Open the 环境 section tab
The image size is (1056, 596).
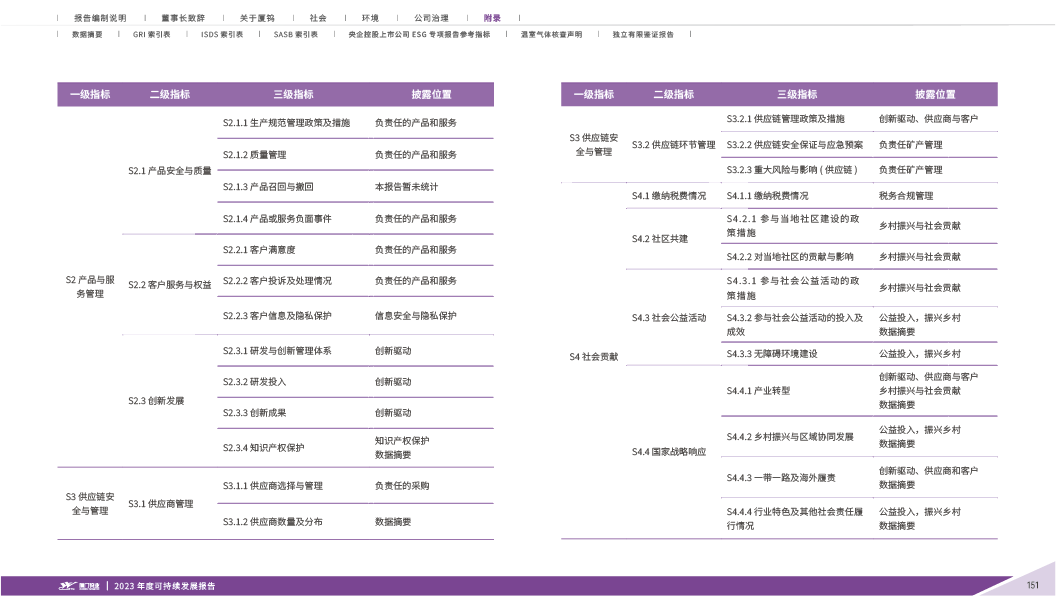[370, 18]
